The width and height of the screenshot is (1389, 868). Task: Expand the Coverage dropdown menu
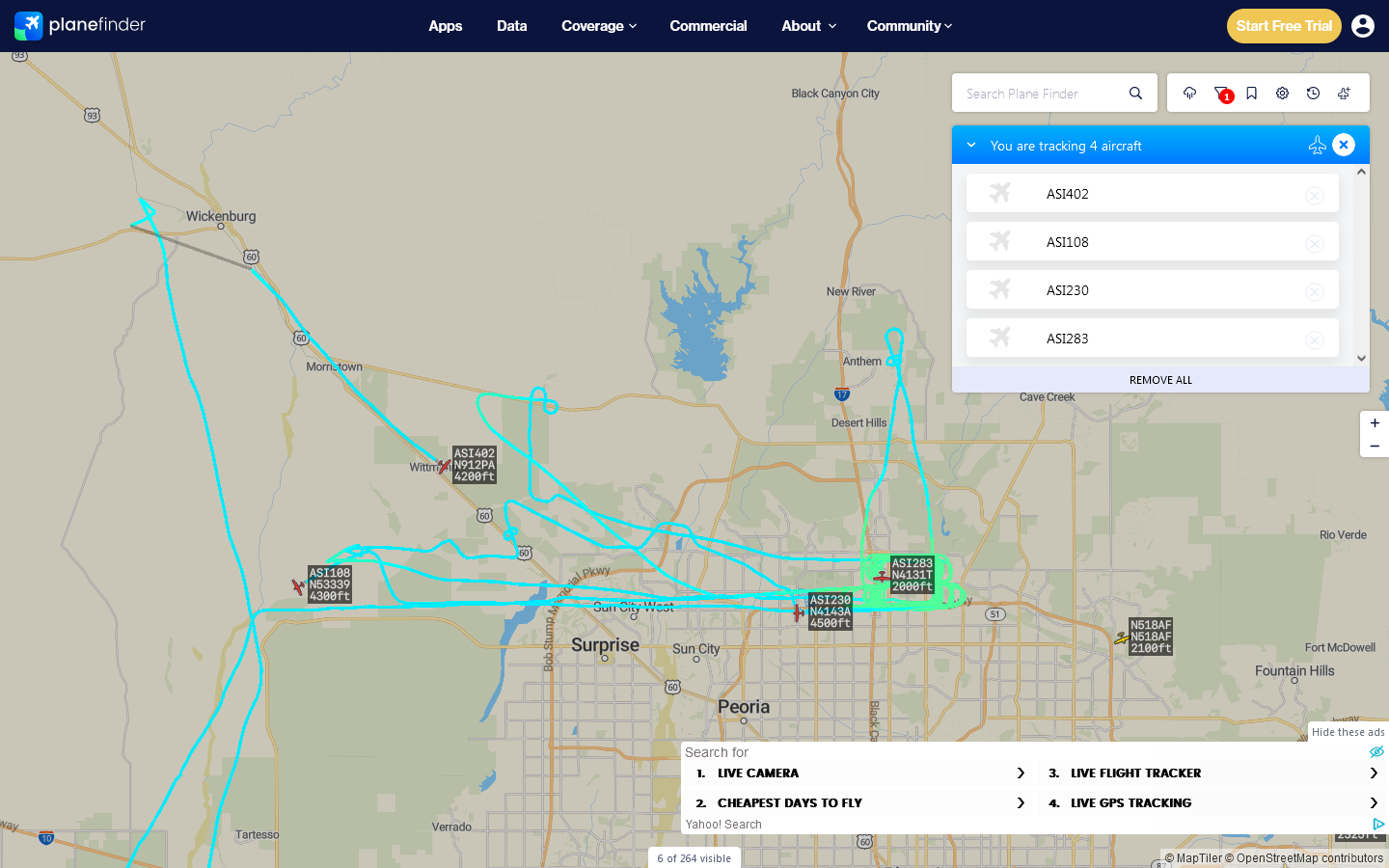pos(599,26)
